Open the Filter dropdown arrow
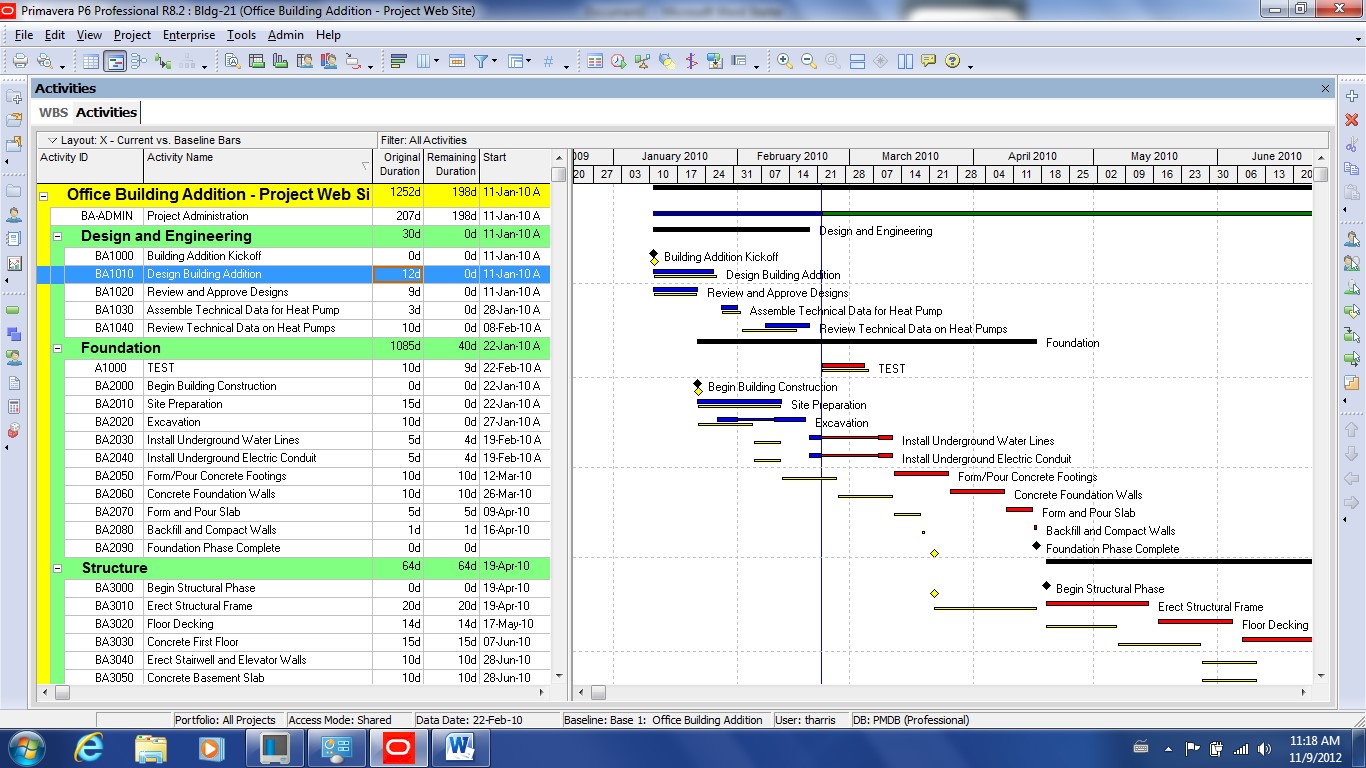Viewport: 1366px width, 768px height. coord(494,62)
